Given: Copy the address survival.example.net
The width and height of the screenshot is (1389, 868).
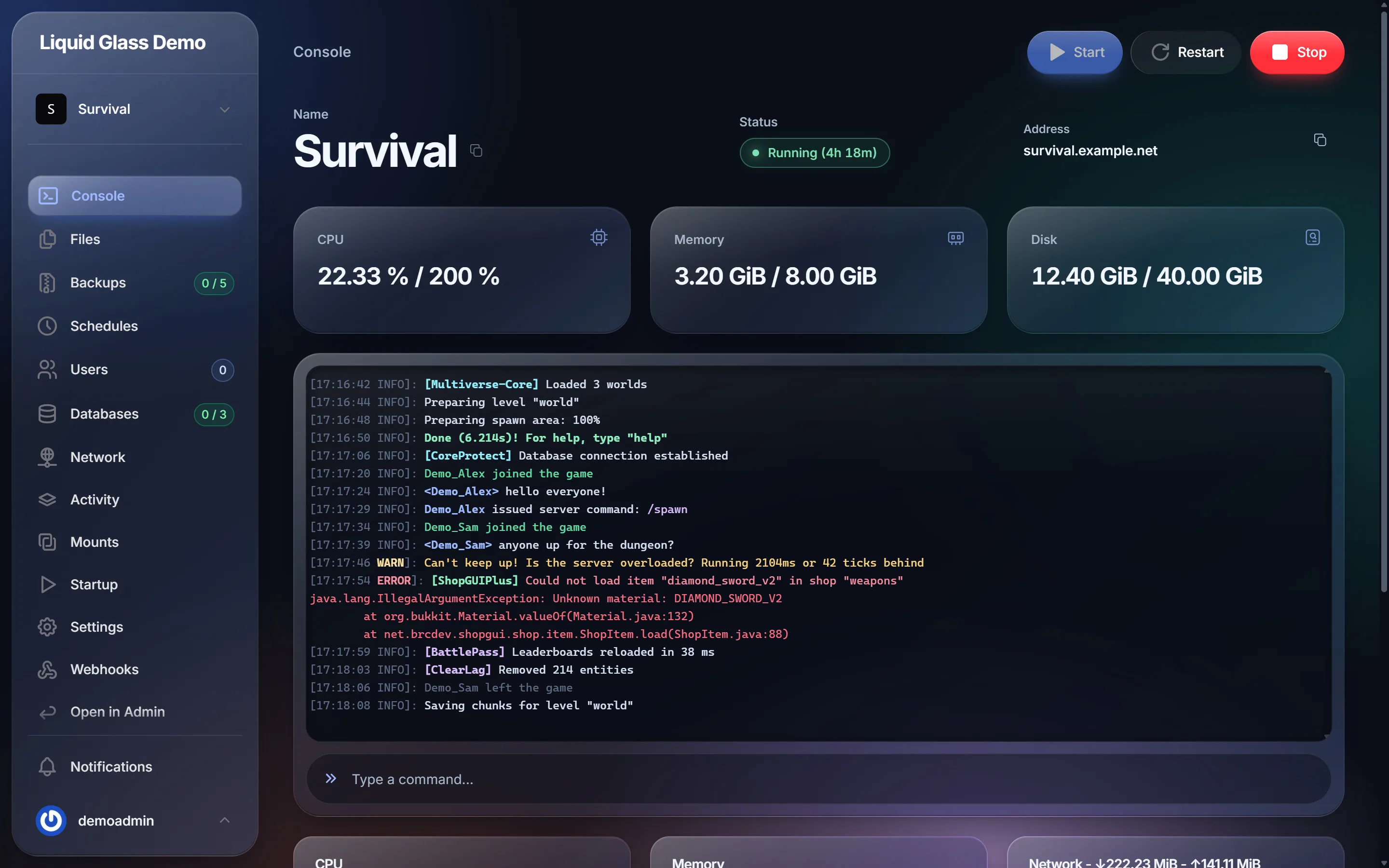Looking at the screenshot, I should pyautogui.click(x=1320, y=139).
